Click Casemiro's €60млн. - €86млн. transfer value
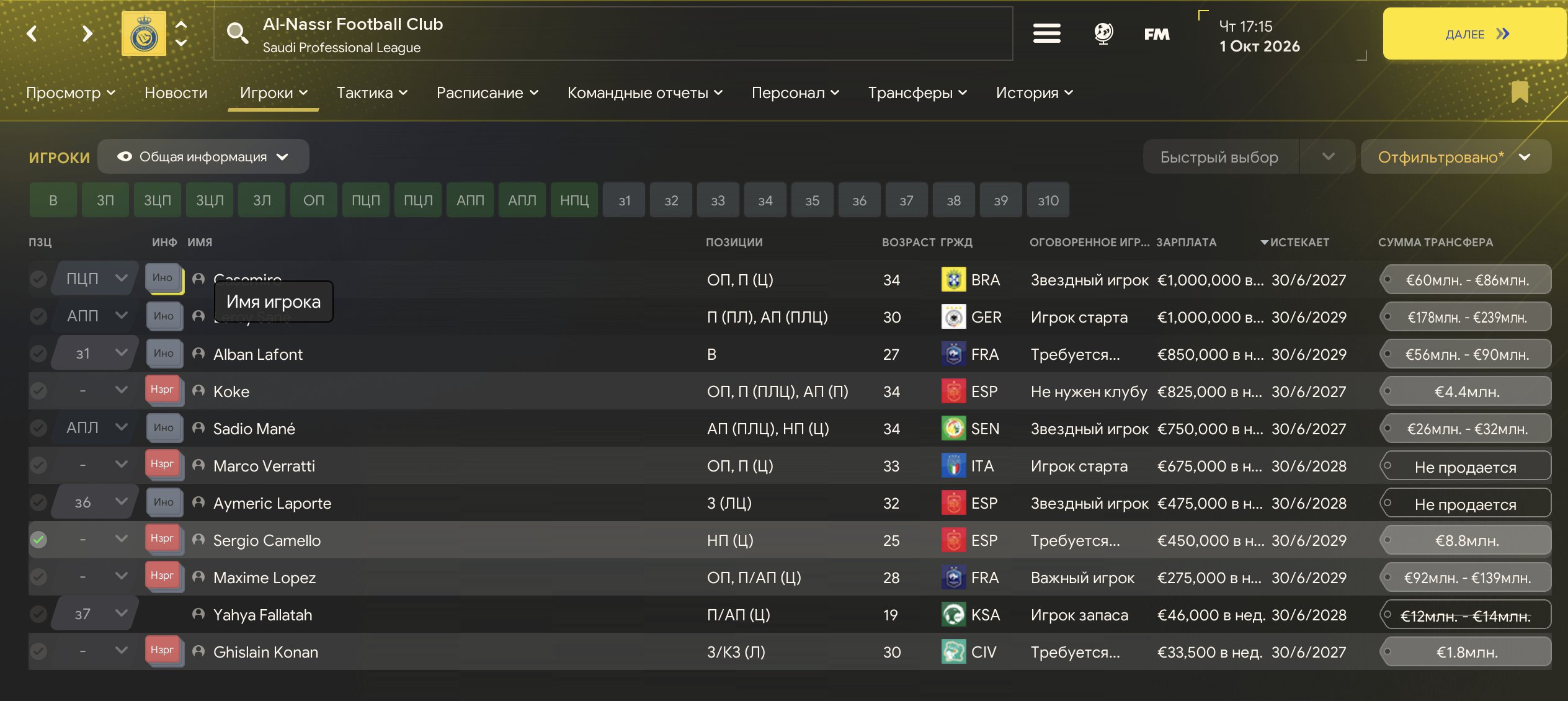 (x=1466, y=280)
